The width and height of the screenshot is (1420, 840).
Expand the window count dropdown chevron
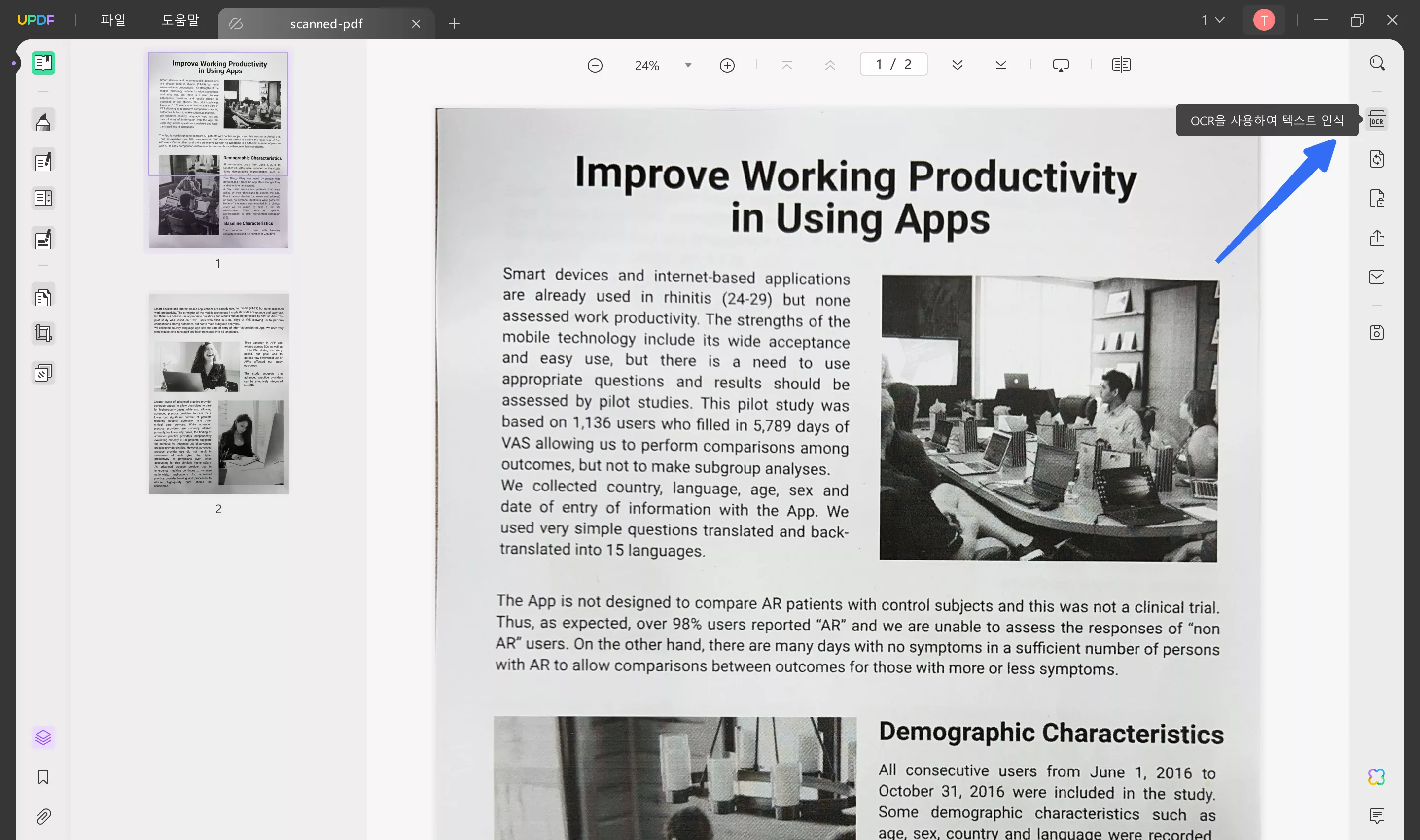pyautogui.click(x=1220, y=20)
